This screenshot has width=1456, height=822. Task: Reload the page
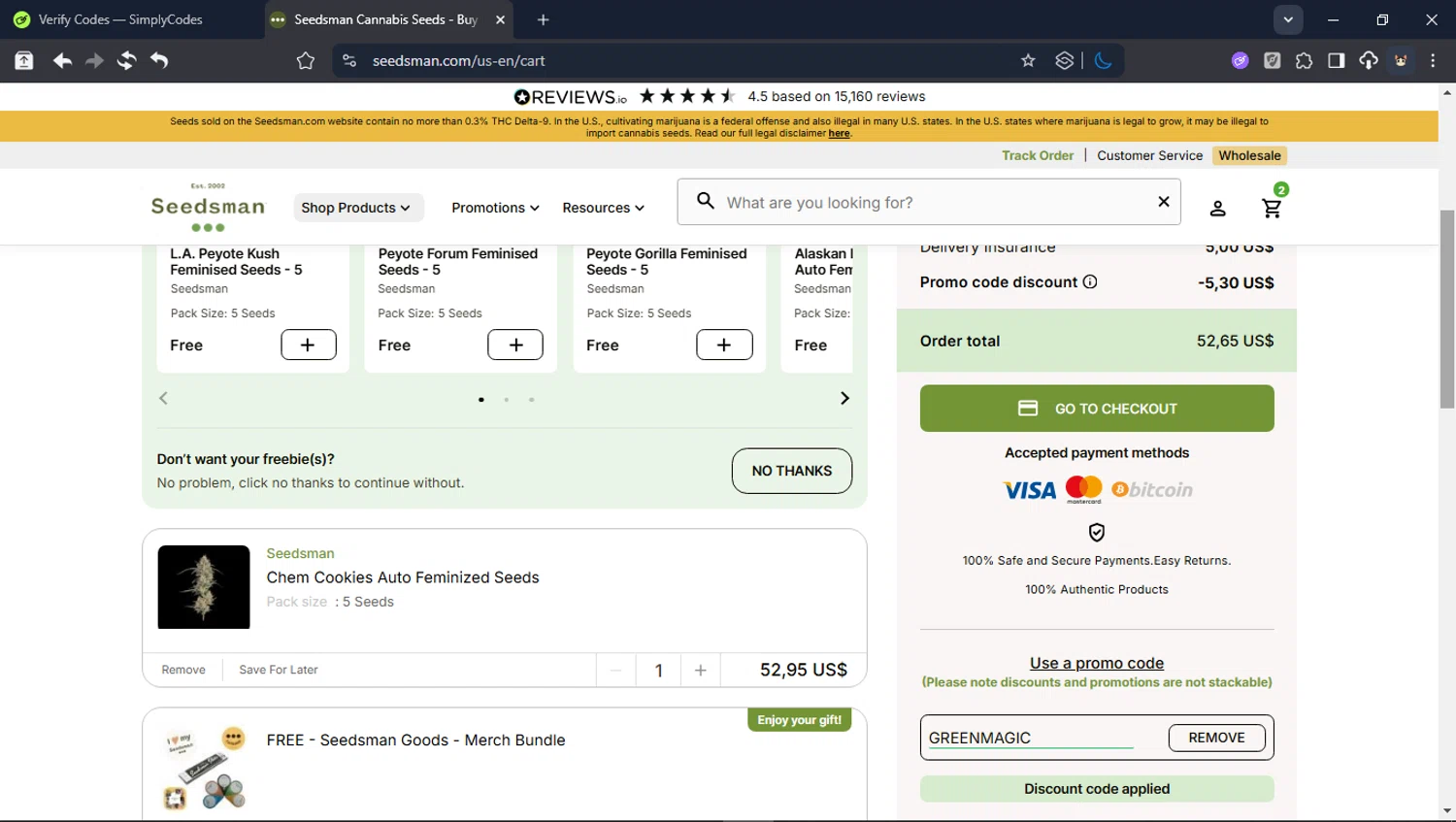click(x=126, y=60)
